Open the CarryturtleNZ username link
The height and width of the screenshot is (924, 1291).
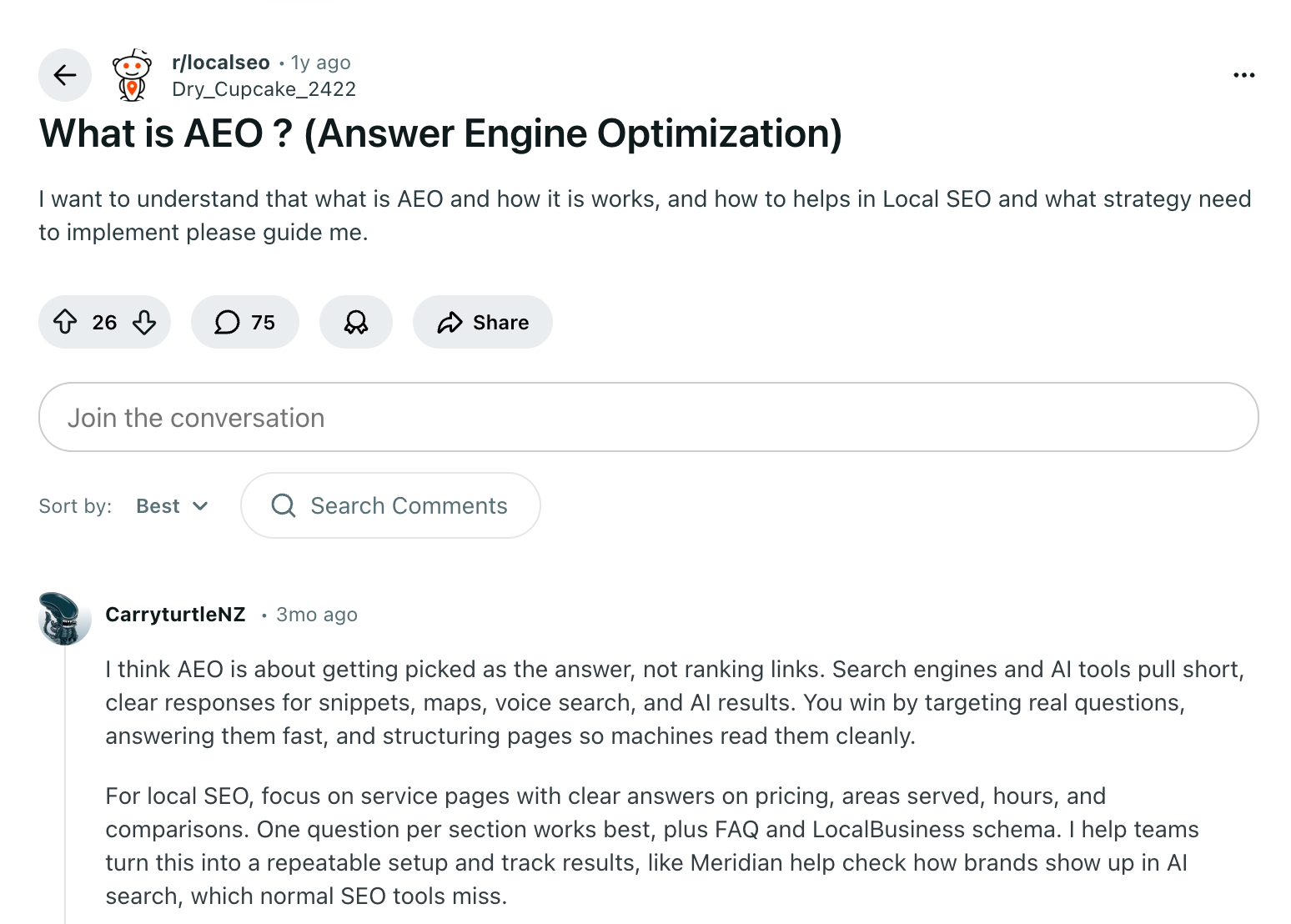click(x=175, y=615)
